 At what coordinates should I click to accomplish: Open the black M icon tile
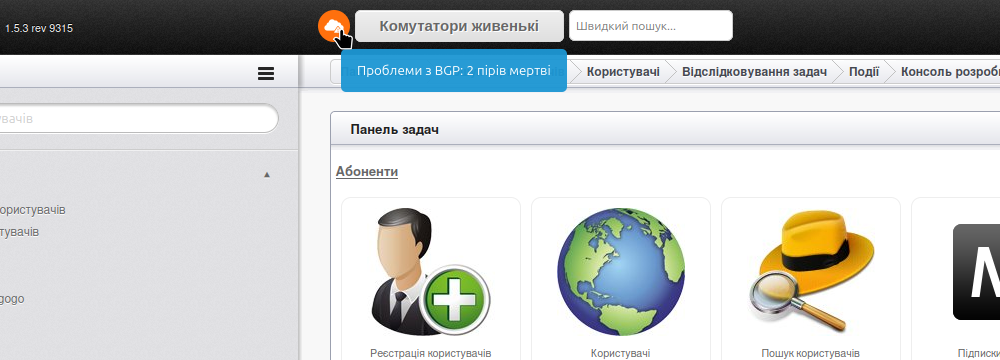pos(976,272)
